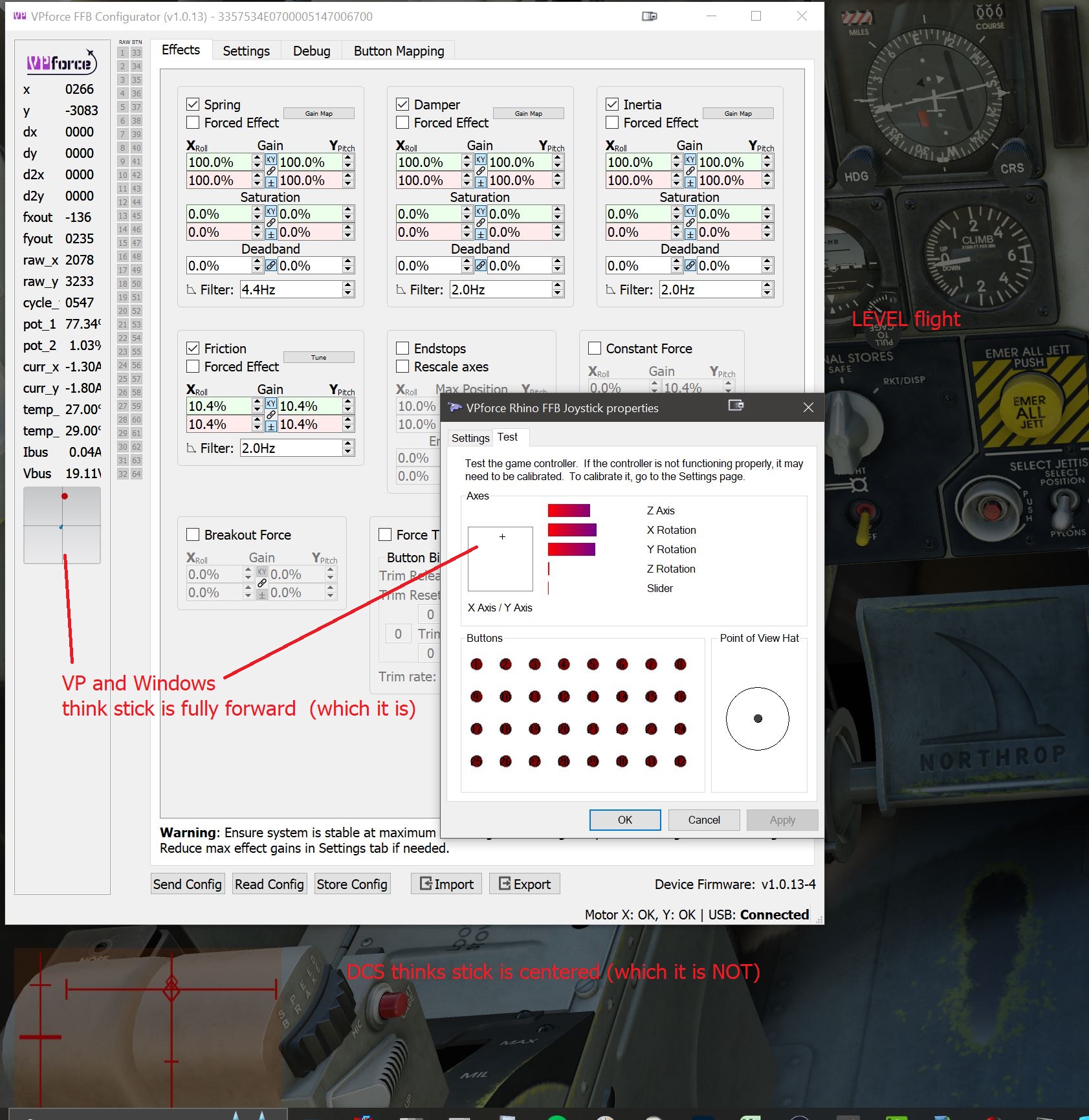Screen dimensions: 1089x1120
Task: Toggle the Spring saturation plus-minus icon
Action: click(271, 234)
